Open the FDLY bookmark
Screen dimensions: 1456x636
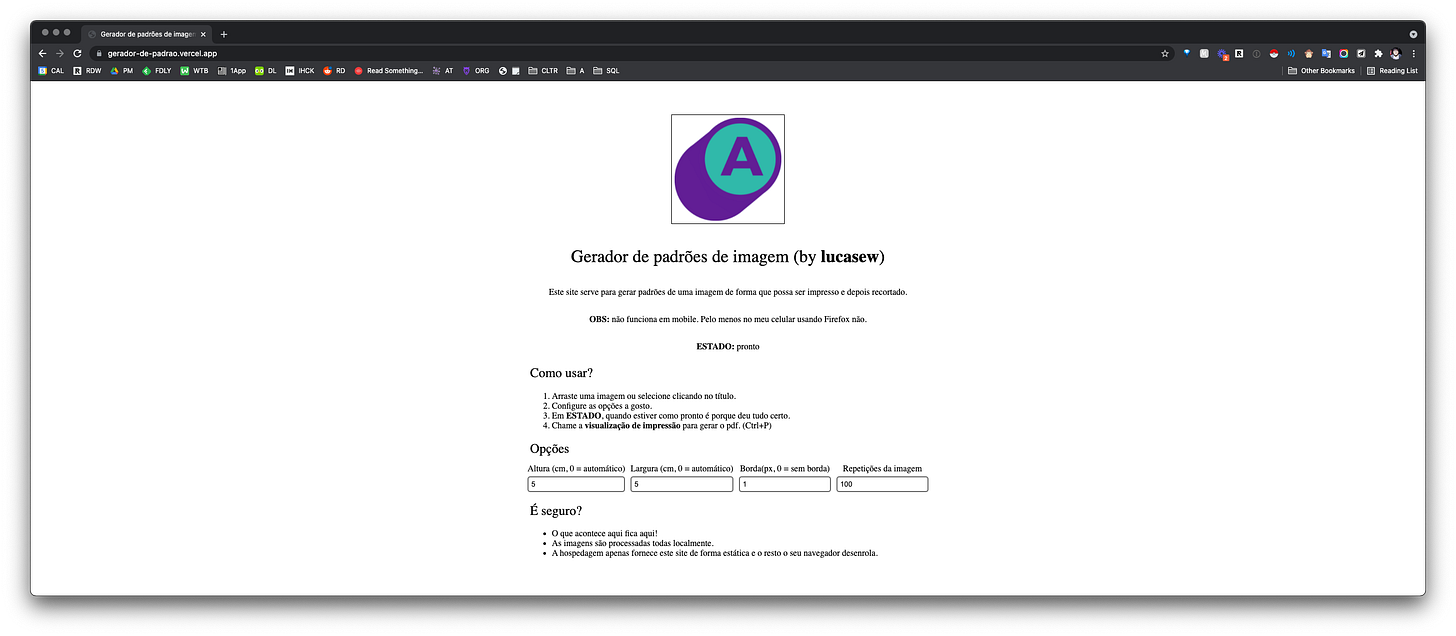click(x=157, y=71)
